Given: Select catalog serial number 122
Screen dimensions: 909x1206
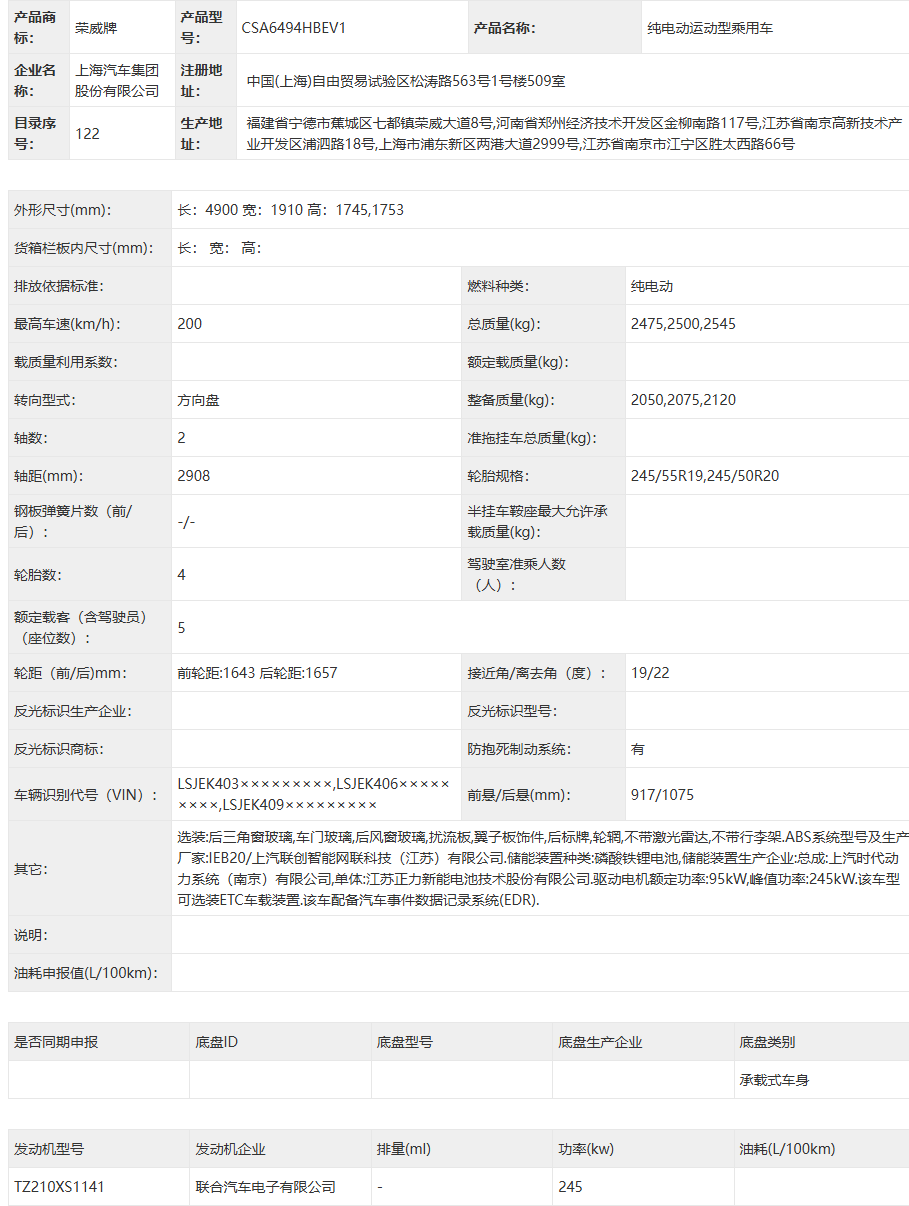Looking at the screenshot, I should point(88,133).
